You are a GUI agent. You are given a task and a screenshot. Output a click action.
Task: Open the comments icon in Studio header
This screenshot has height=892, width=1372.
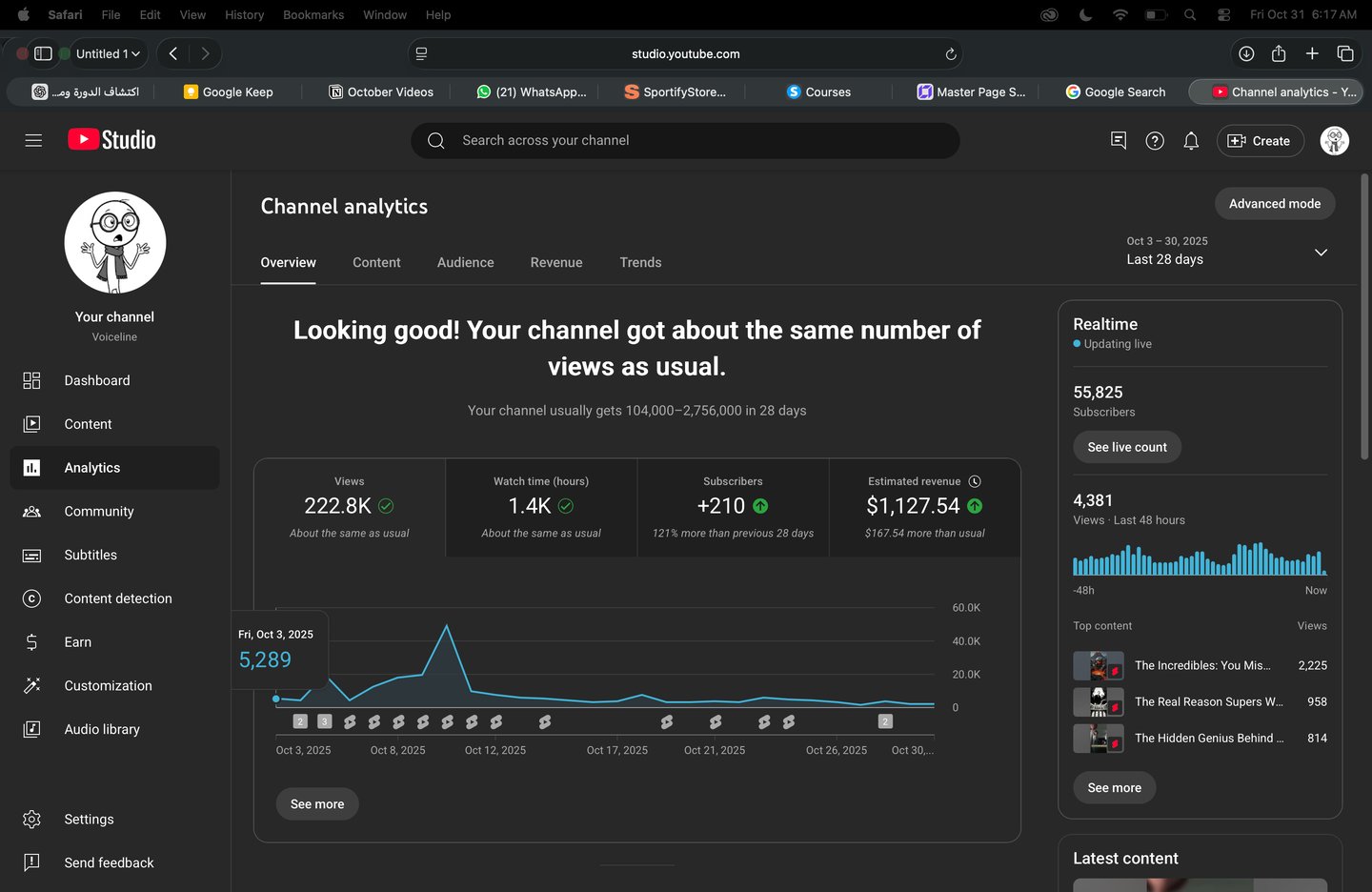(1119, 141)
